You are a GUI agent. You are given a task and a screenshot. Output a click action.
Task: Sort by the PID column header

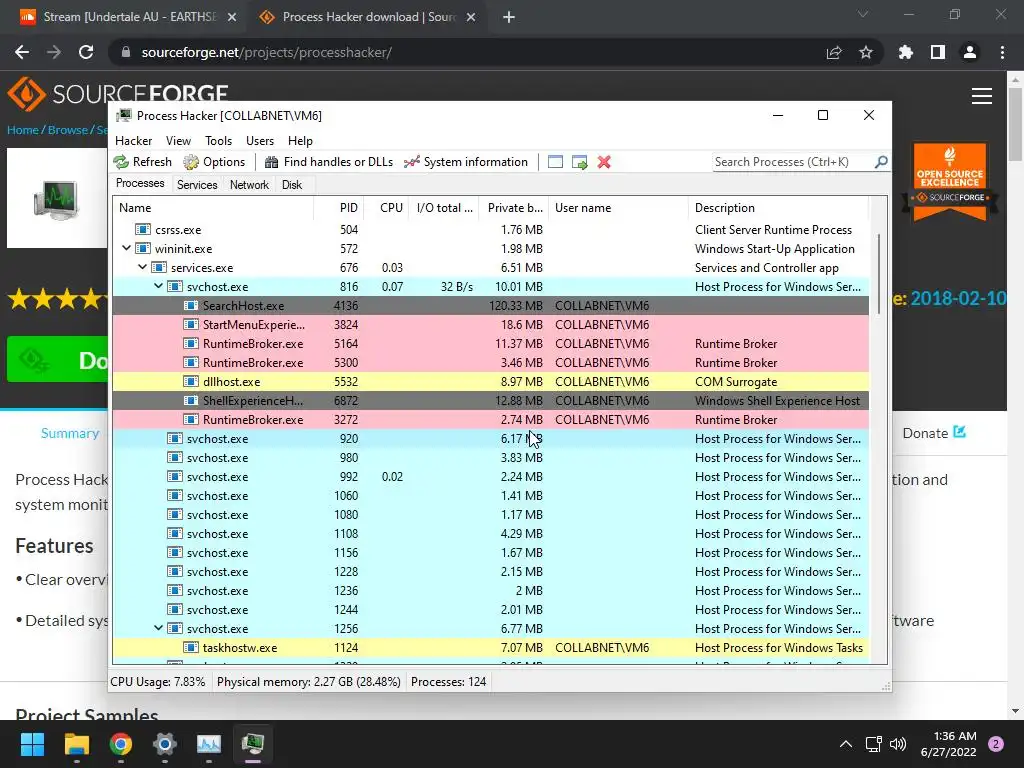(x=339, y=208)
